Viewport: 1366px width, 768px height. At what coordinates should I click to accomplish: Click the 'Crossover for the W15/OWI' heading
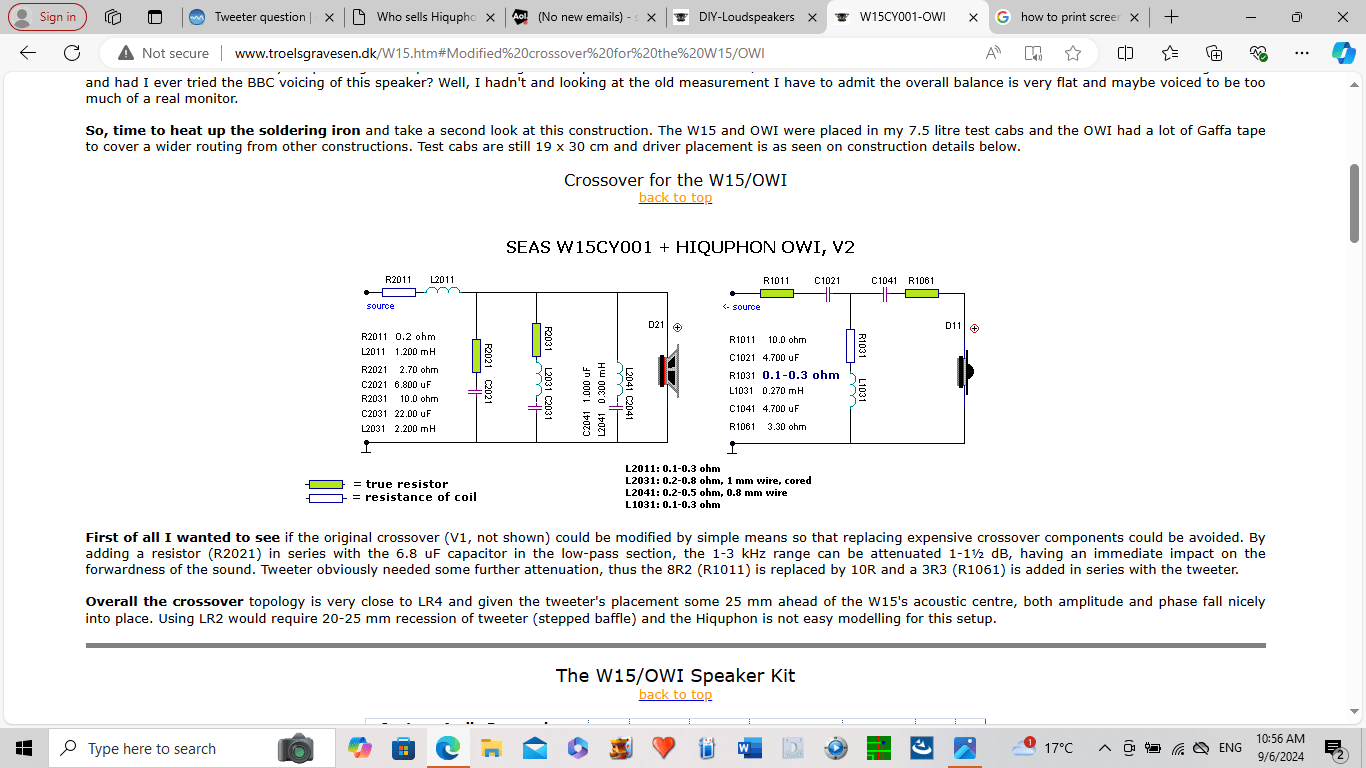coord(675,180)
